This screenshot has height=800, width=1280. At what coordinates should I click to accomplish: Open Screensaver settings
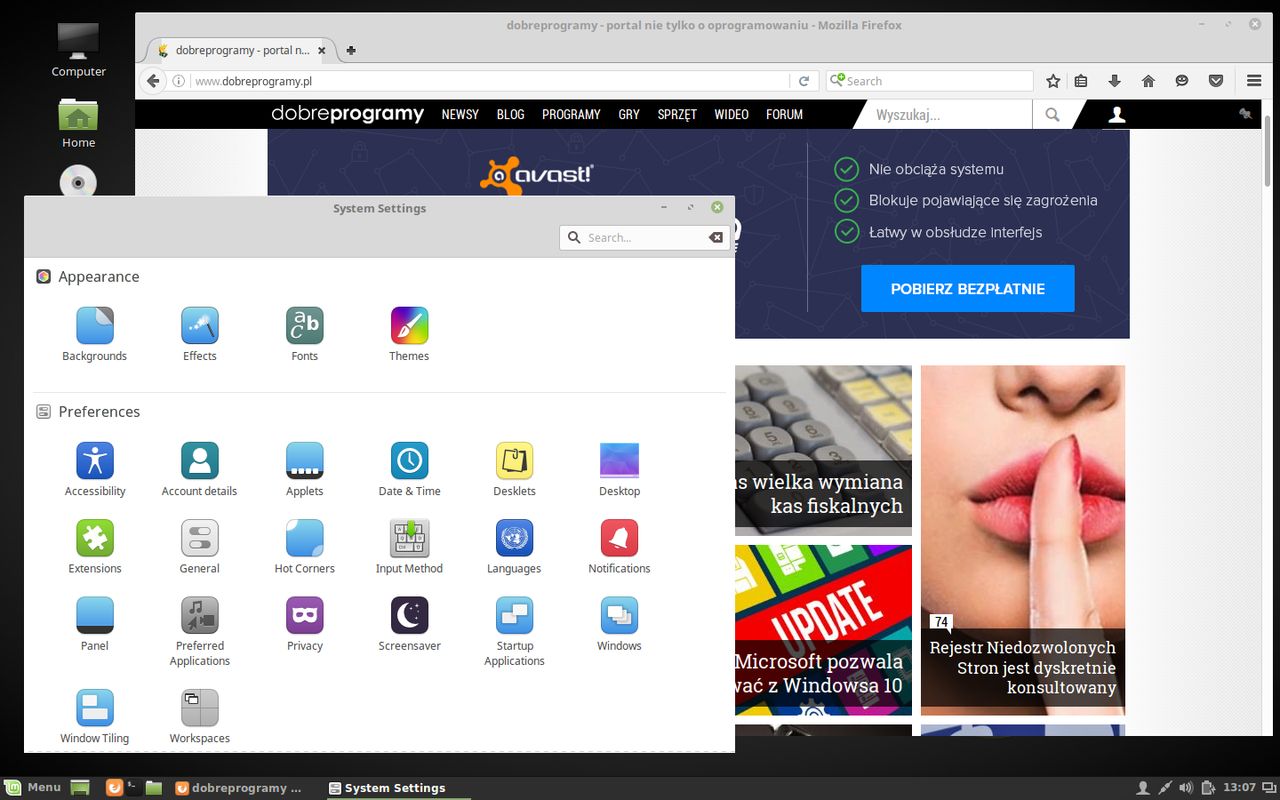pos(409,624)
